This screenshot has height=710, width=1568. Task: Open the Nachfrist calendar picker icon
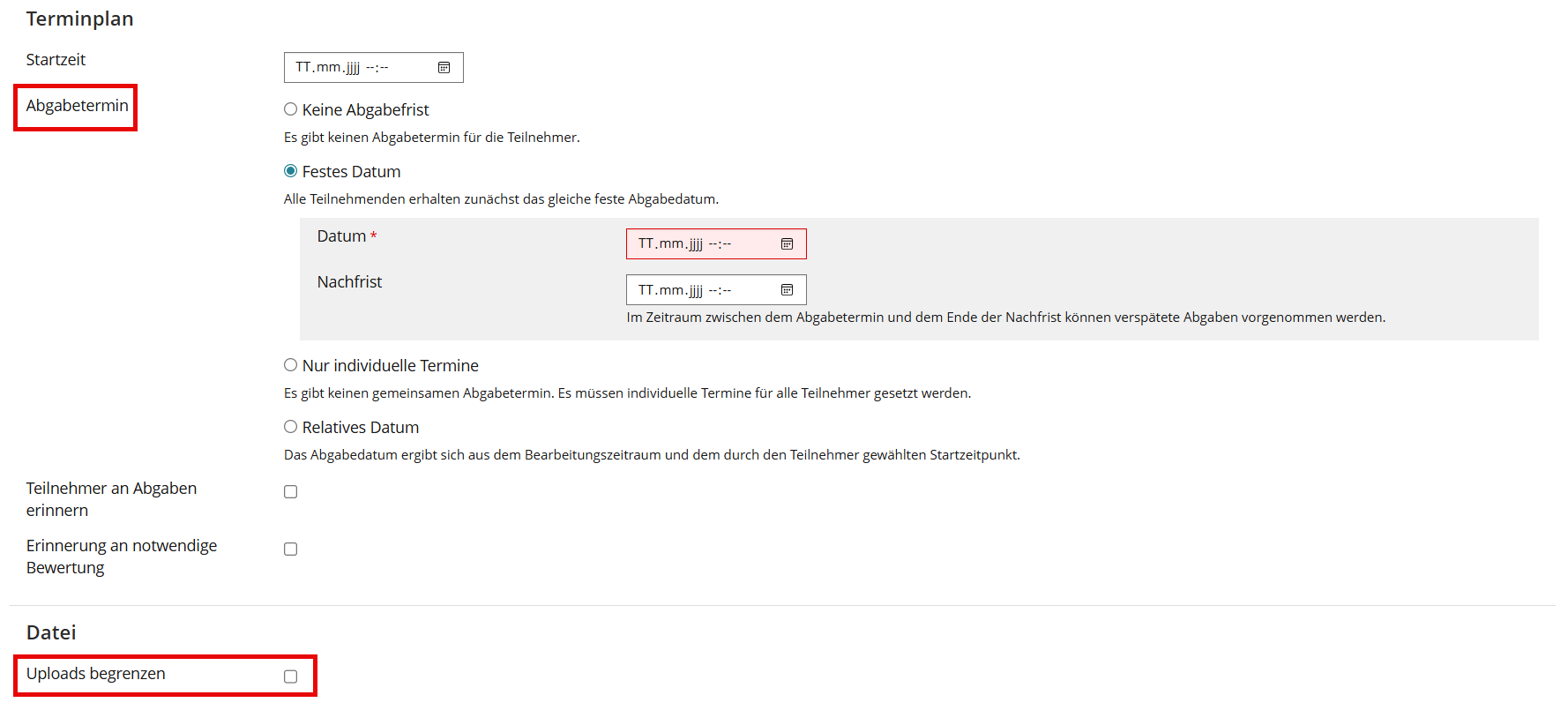pyautogui.click(x=787, y=290)
